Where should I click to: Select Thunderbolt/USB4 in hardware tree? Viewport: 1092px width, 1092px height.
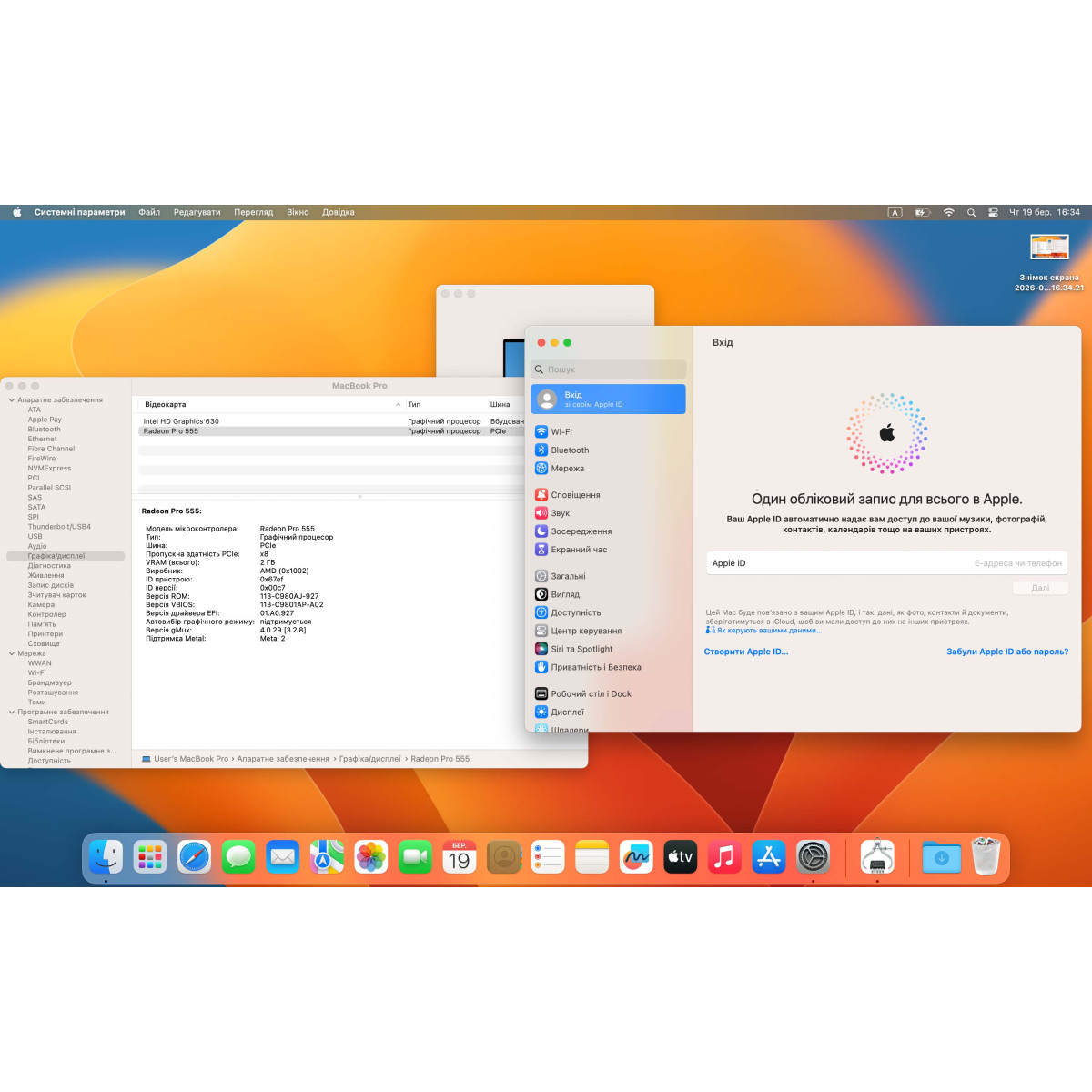(x=59, y=527)
